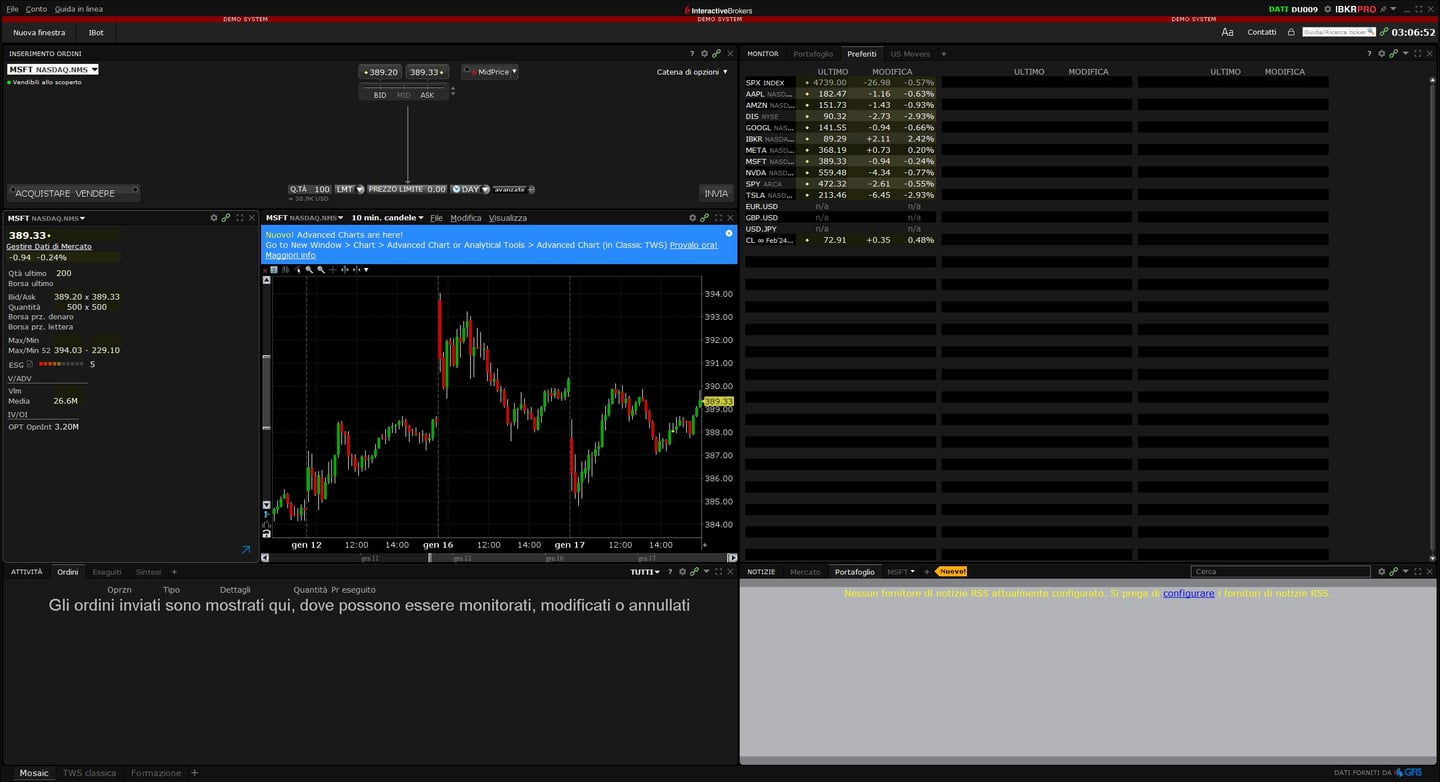The image size is (1440, 782).
Task: Select the zoom-out magnifier tool on the chart
Action: pos(322,270)
